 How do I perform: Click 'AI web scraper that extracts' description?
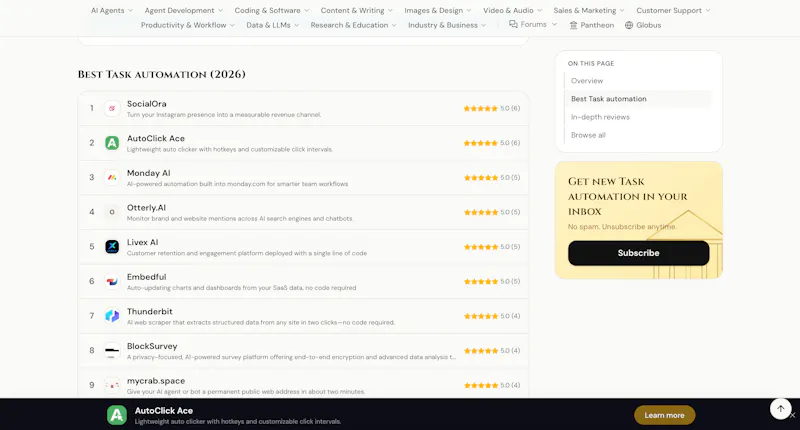261,322
